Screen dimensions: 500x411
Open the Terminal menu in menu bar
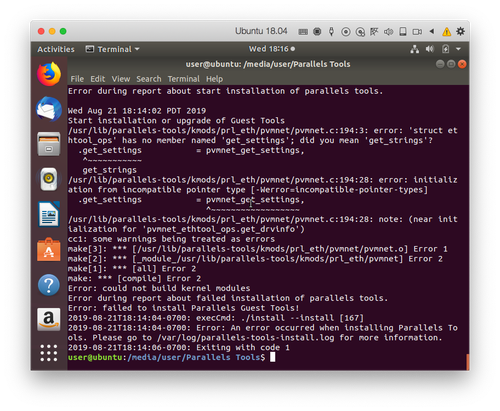click(184, 79)
